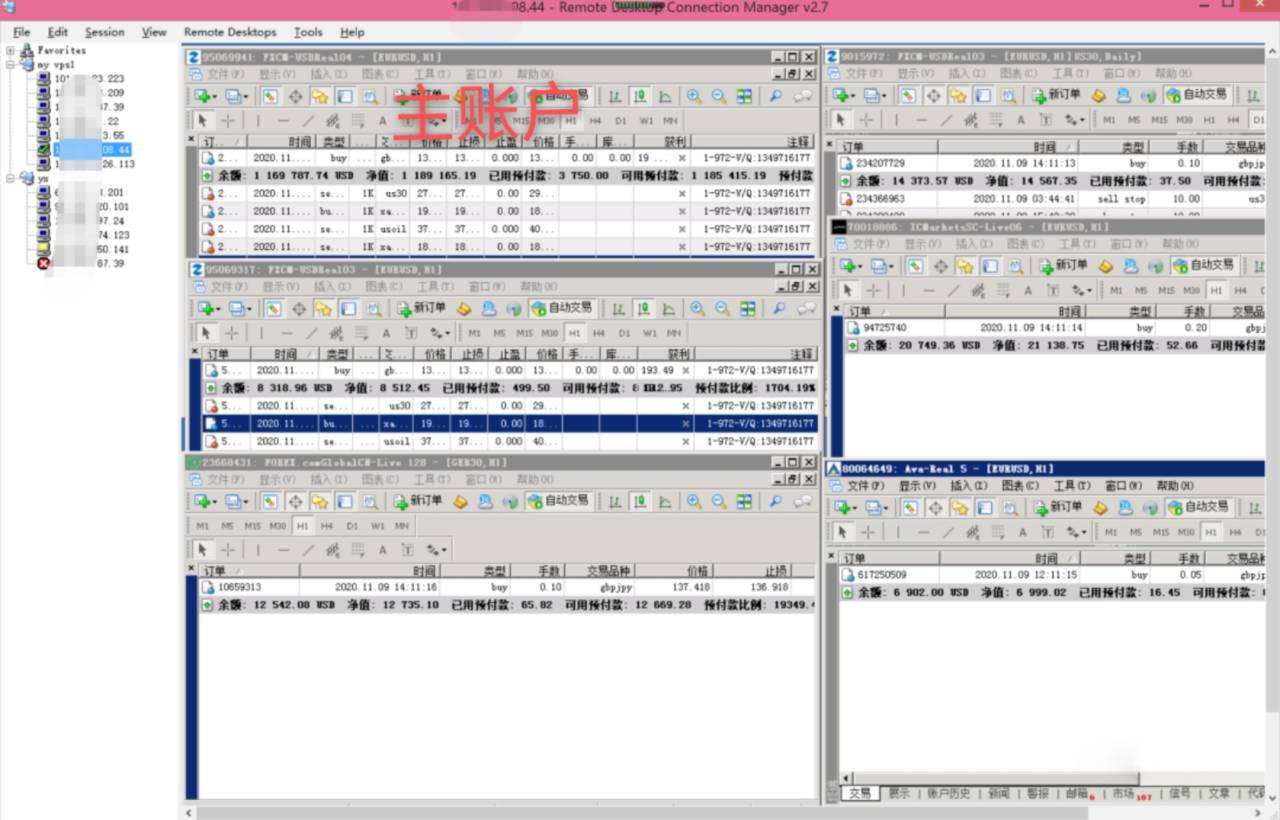
Task: Toggle 自动交易 in the Ava-Real 5 window
Action: [1198, 507]
